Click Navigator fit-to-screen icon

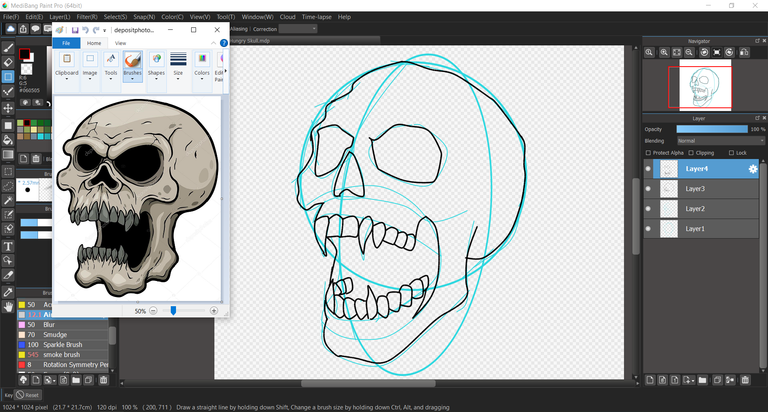[676, 52]
